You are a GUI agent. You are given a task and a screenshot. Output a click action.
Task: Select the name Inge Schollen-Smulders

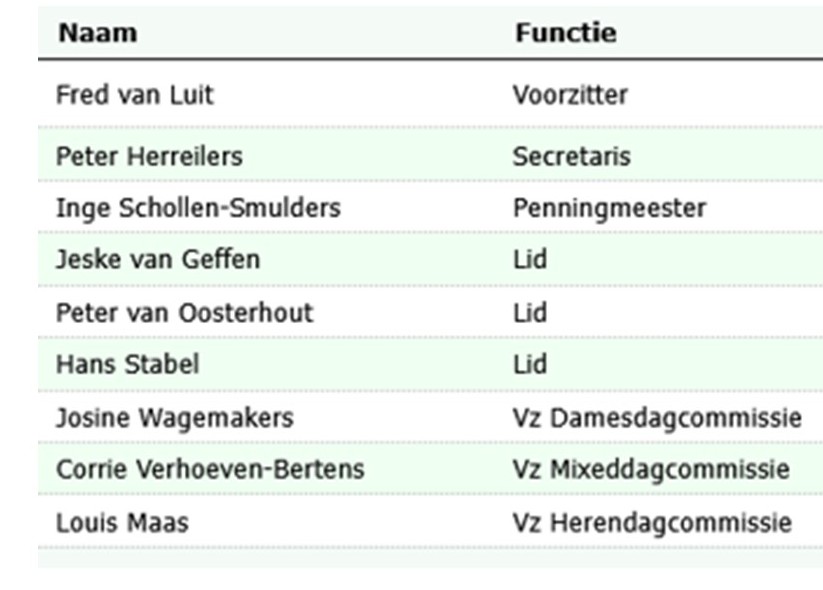click(198, 208)
